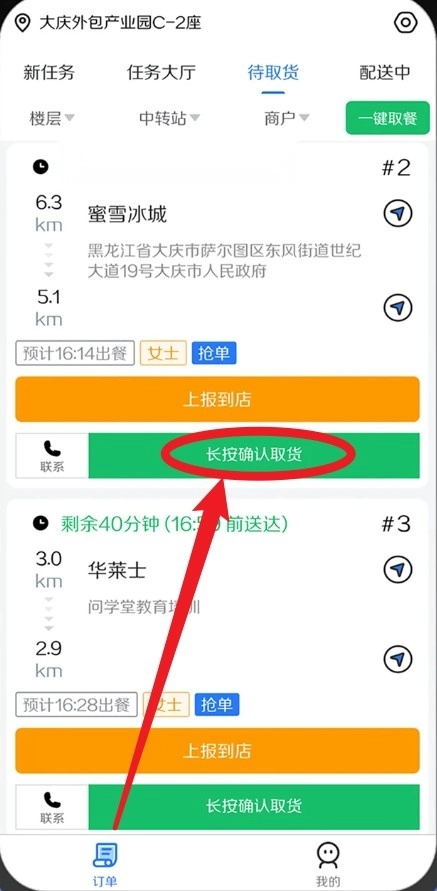Viewport: 437px width, 891px height.
Task: Expand the 楼层 filter dropdown
Action: [52, 118]
